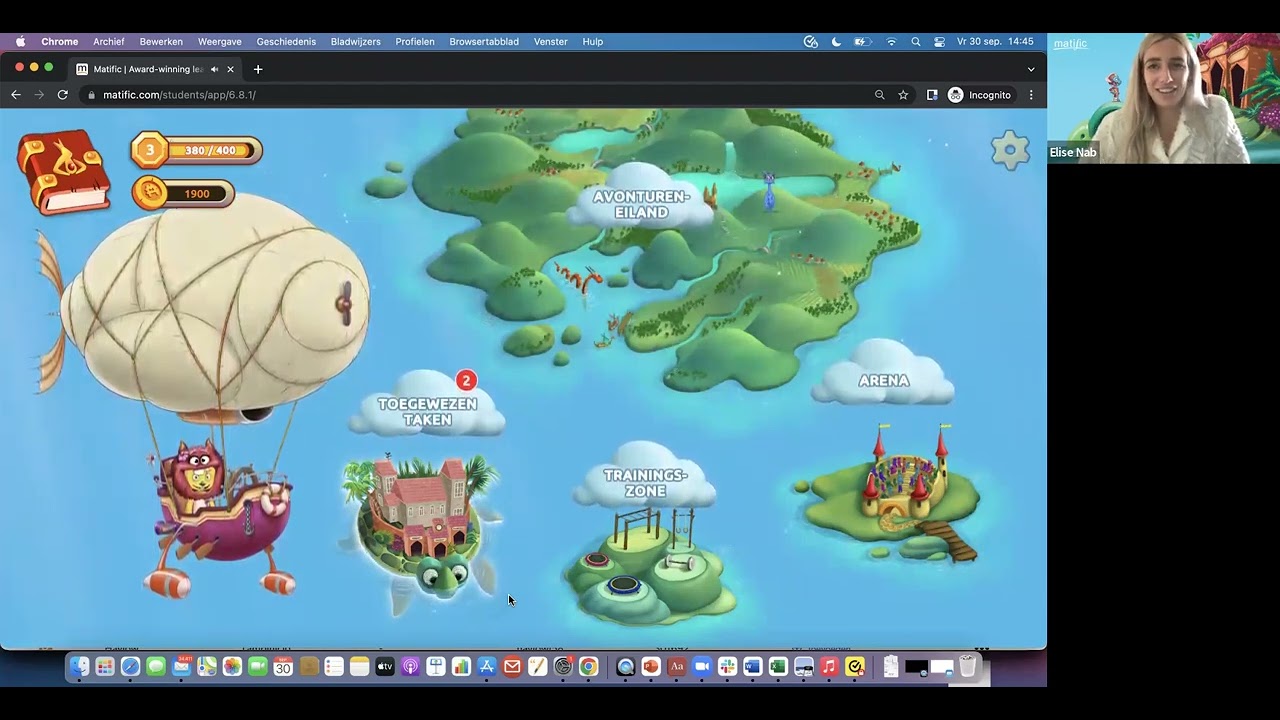Open the Bladwijzers menu

coord(356,42)
